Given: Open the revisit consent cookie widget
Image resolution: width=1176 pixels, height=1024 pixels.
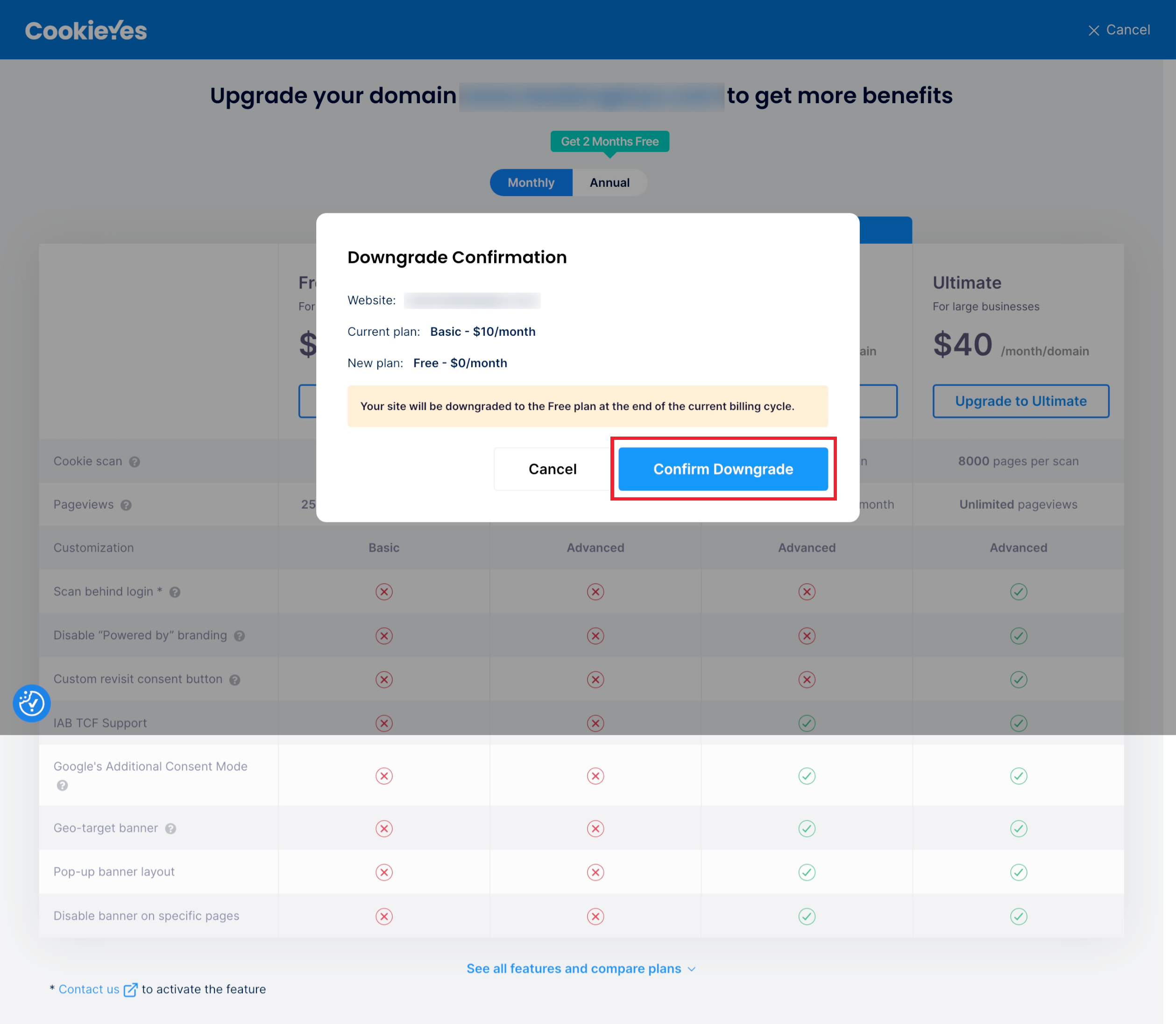Looking at the screenshot, I should (x=31, y=703).
